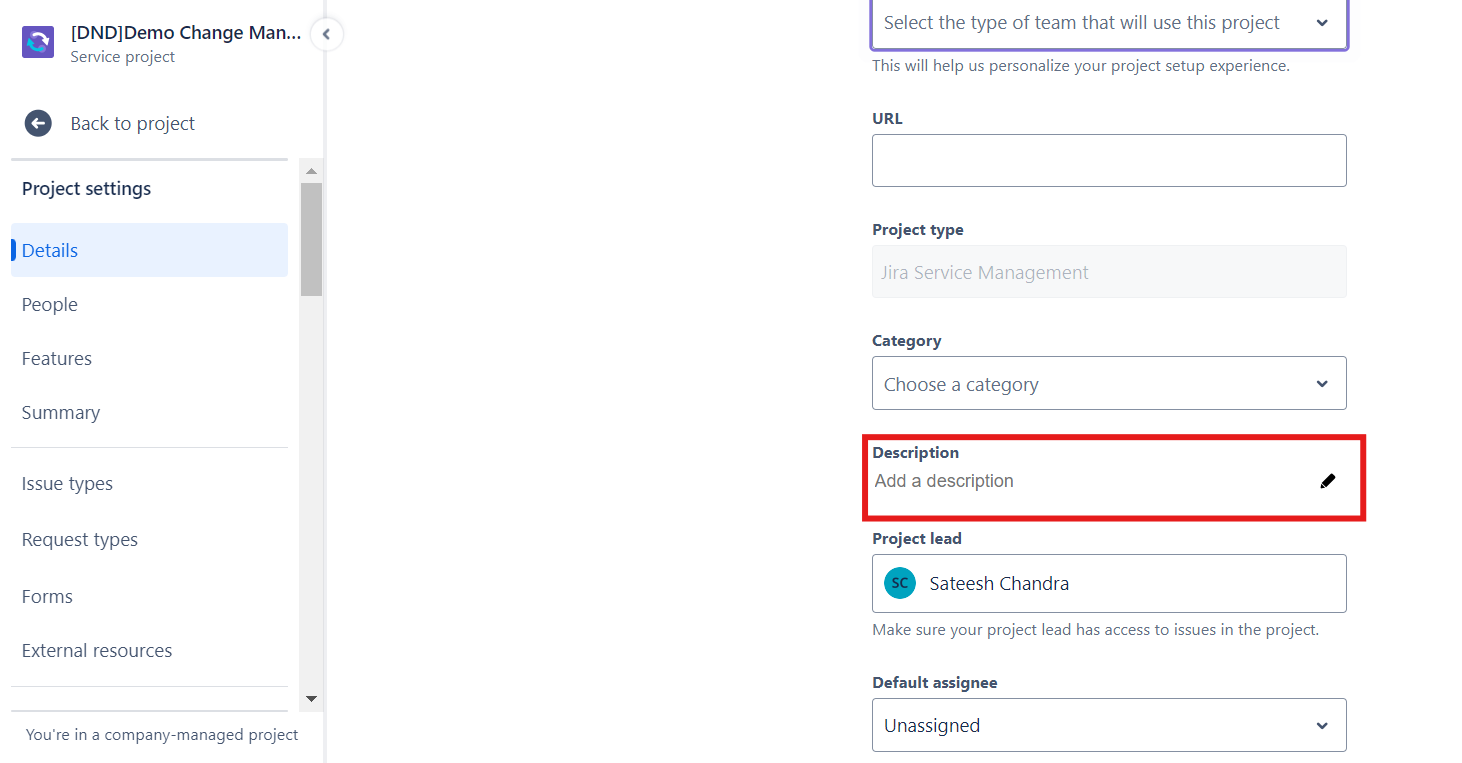Click the Category dropdown chevron icon
Screen dimensions: 1462x763
(1322, 383)
